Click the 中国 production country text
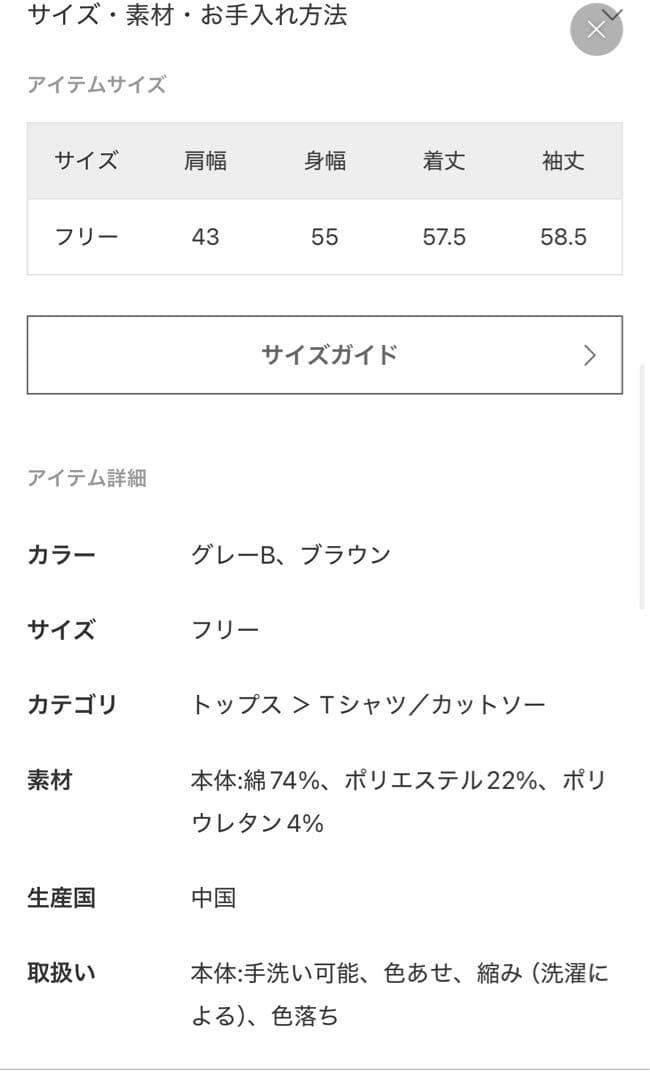Image resolution: width=650 pixels, height=1080 pixels. pyautogui.click(x=214, y=898)
